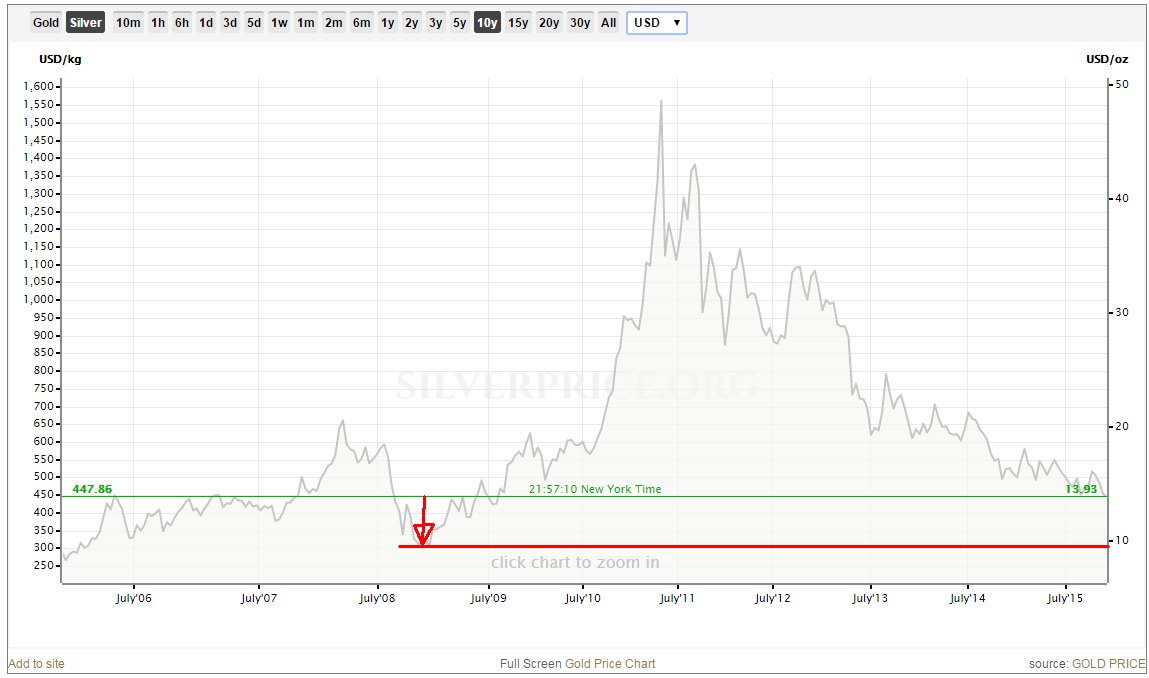This screenshot has width=1149, height=678.
Task: Choose the 1h time range
Action: tap(158, 22)
